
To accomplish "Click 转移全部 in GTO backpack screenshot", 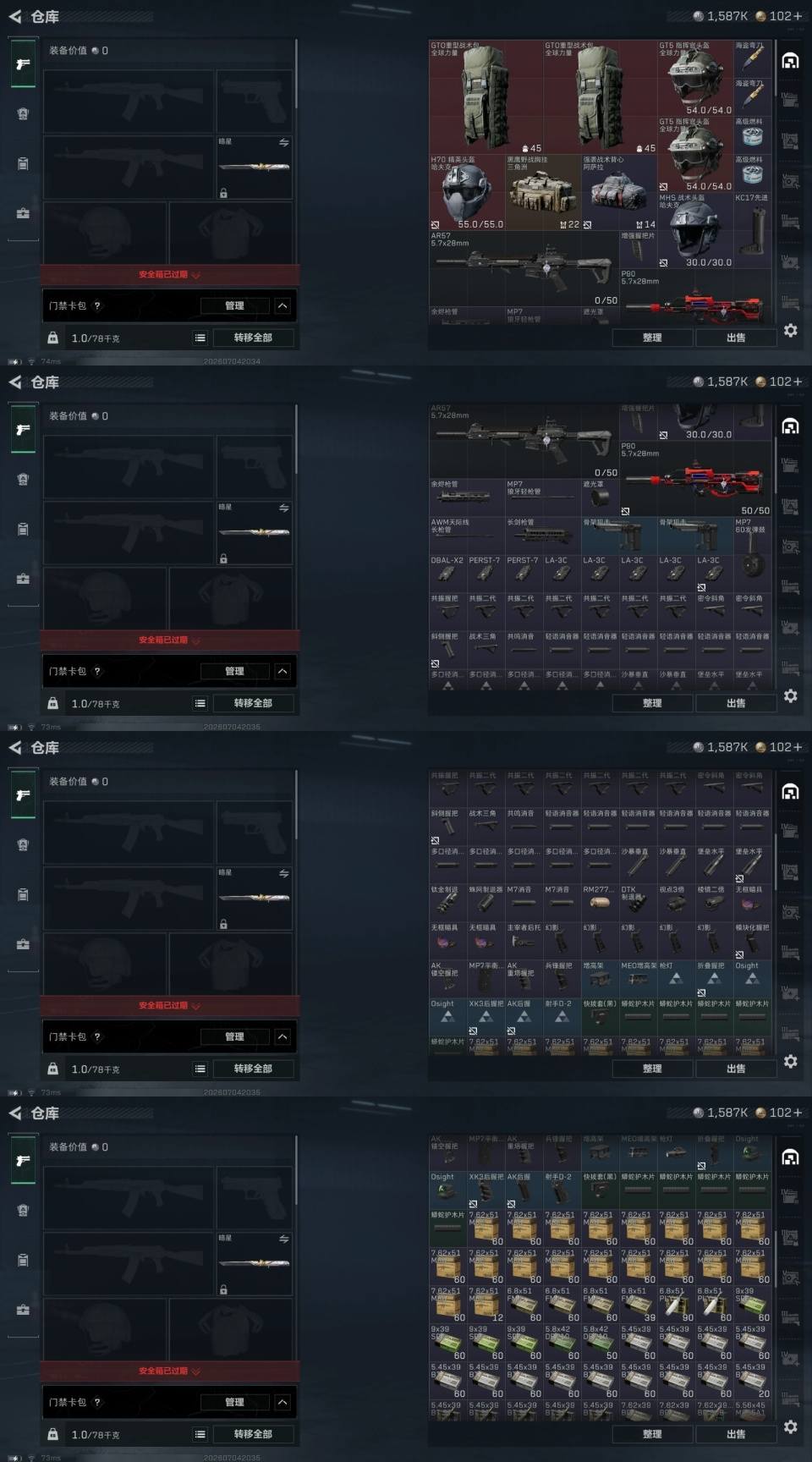I will 253,338.
